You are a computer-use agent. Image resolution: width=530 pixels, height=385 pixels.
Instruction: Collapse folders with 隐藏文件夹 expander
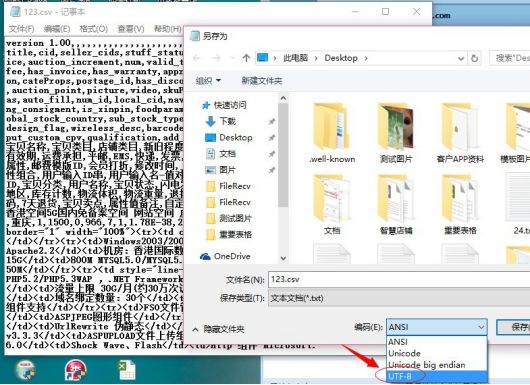click(218, 329)
